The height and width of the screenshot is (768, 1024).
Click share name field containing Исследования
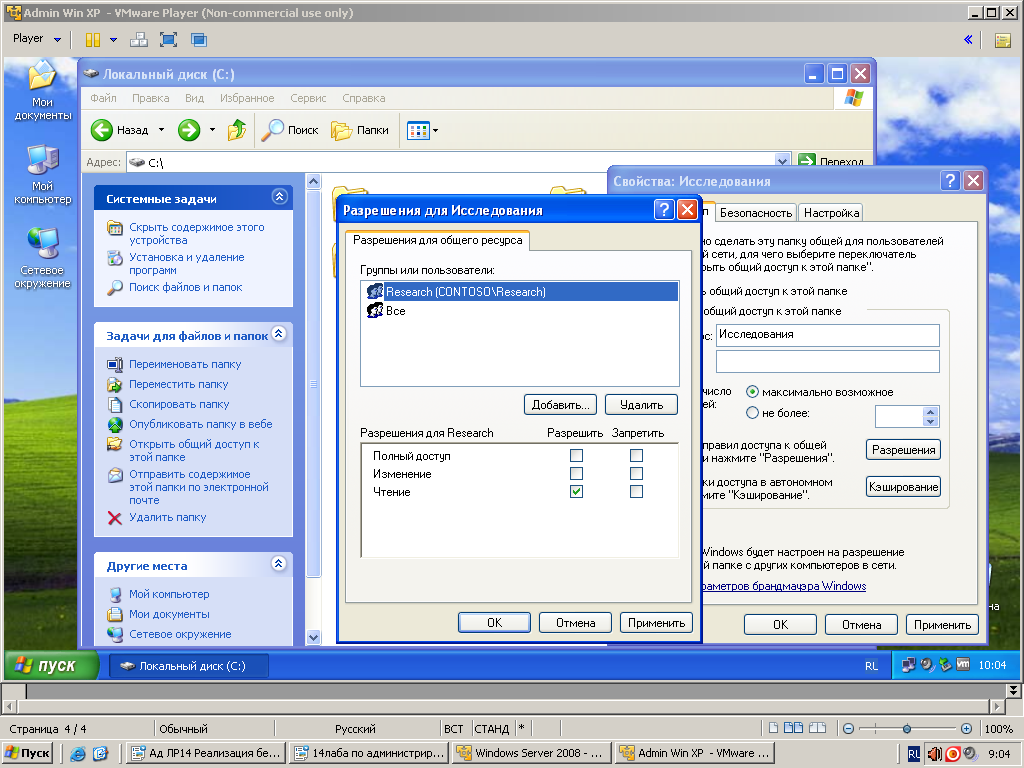[827, 335]
